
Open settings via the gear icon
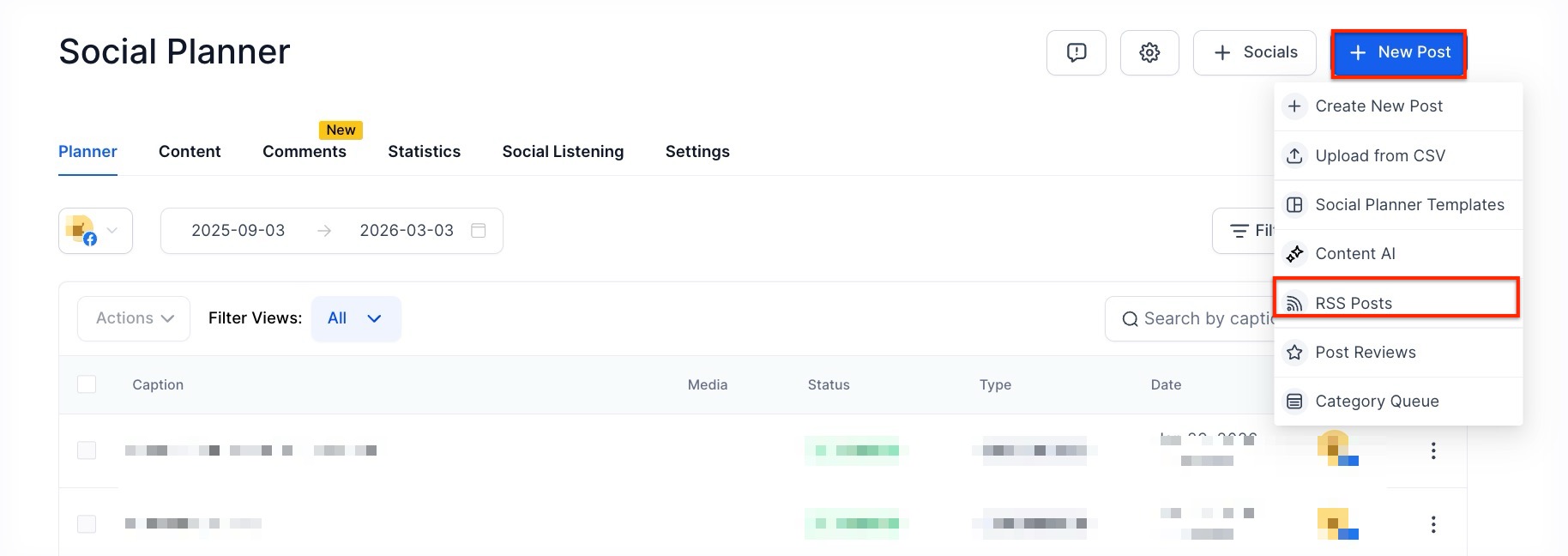pyautogui.click(x=1149, y=52)
